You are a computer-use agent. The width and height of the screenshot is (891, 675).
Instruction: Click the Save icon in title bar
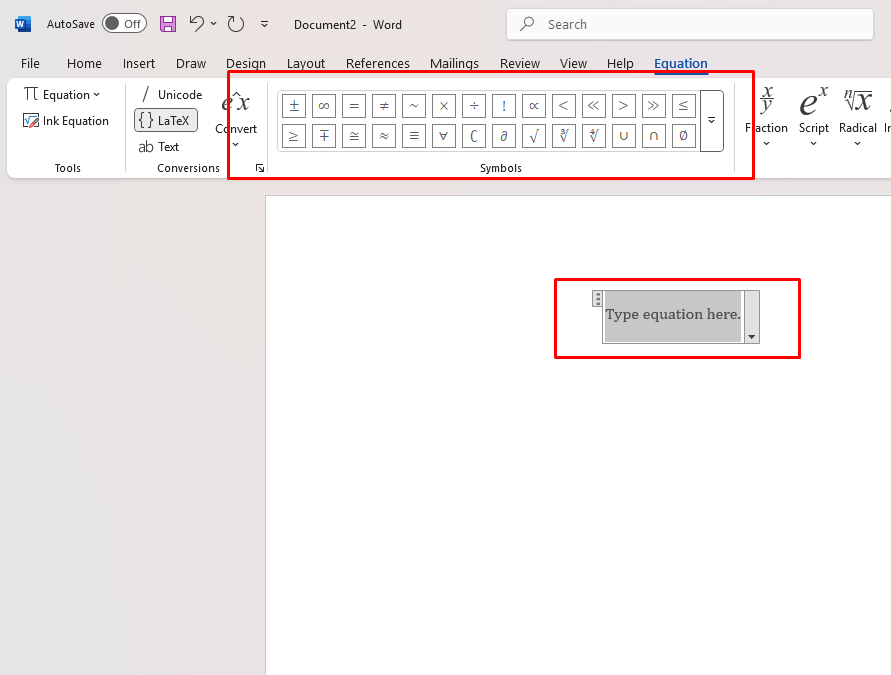168,23
